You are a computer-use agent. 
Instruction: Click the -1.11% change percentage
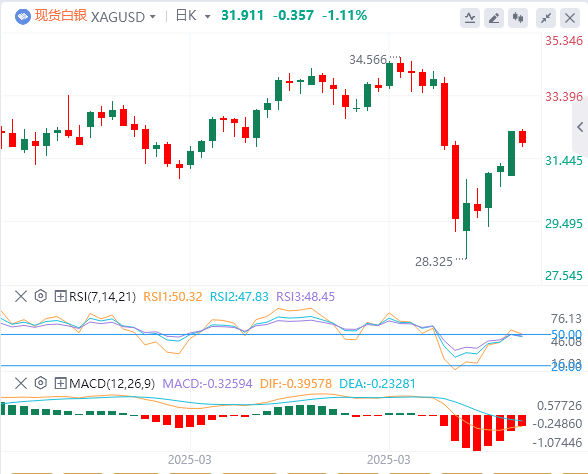click(345, 15)
